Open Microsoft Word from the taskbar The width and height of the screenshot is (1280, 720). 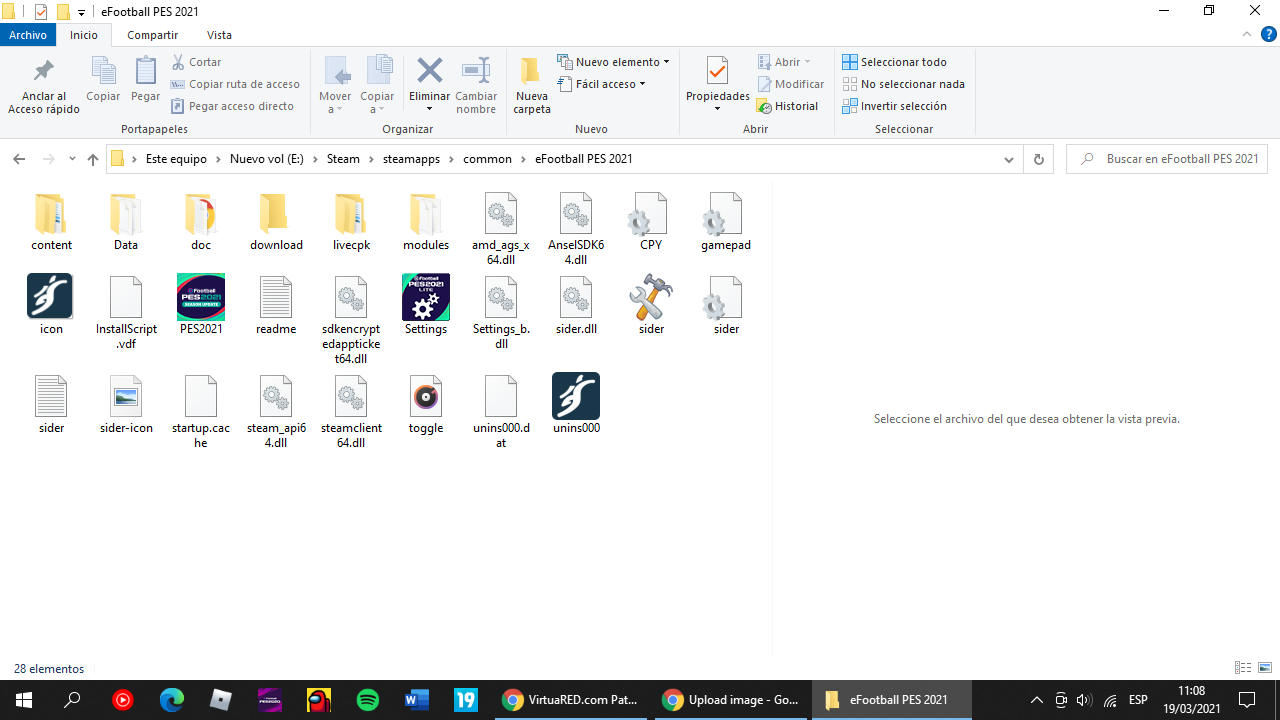417,700
